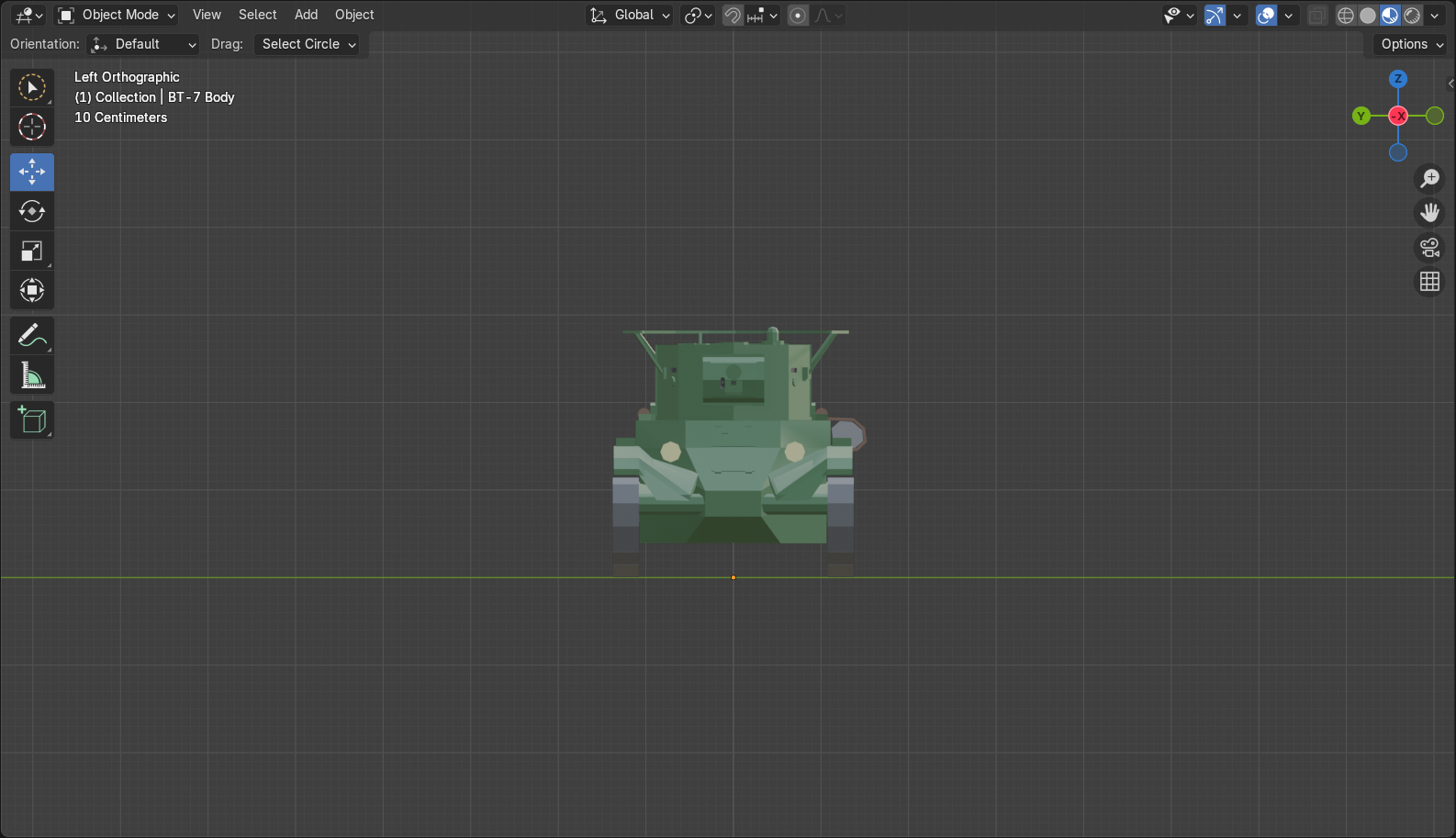This screenshot has width=1456, height=838.
Task: Toggle proportional editing
Action: coord(798,15)
